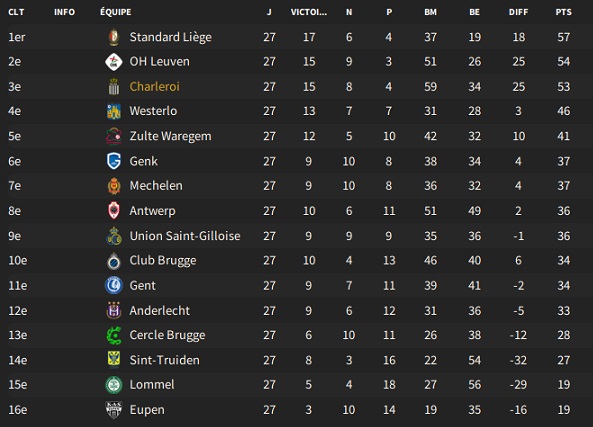Sort table by PTS column header
Image resolution: width=593 pixels, height=427 pixels.
[564, 12]
